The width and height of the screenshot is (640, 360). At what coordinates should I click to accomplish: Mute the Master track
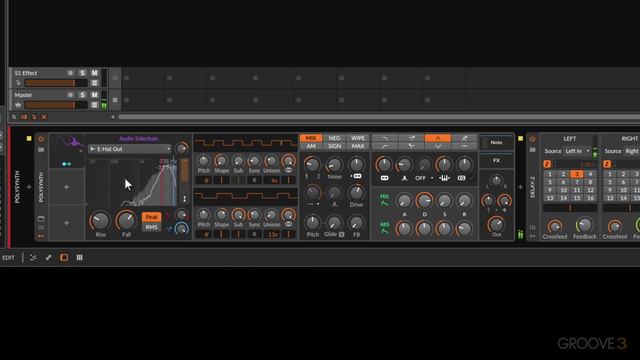94,95
